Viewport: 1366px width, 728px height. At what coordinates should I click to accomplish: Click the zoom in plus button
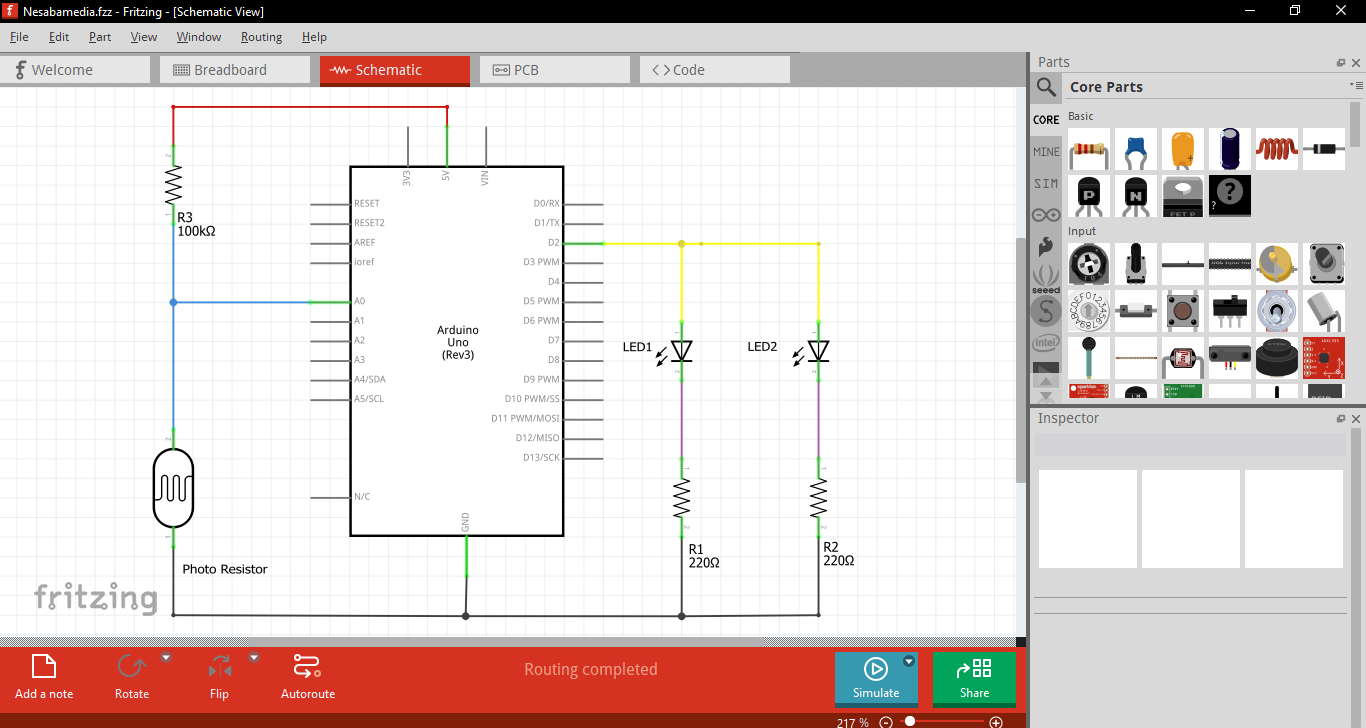coord(996,722)
